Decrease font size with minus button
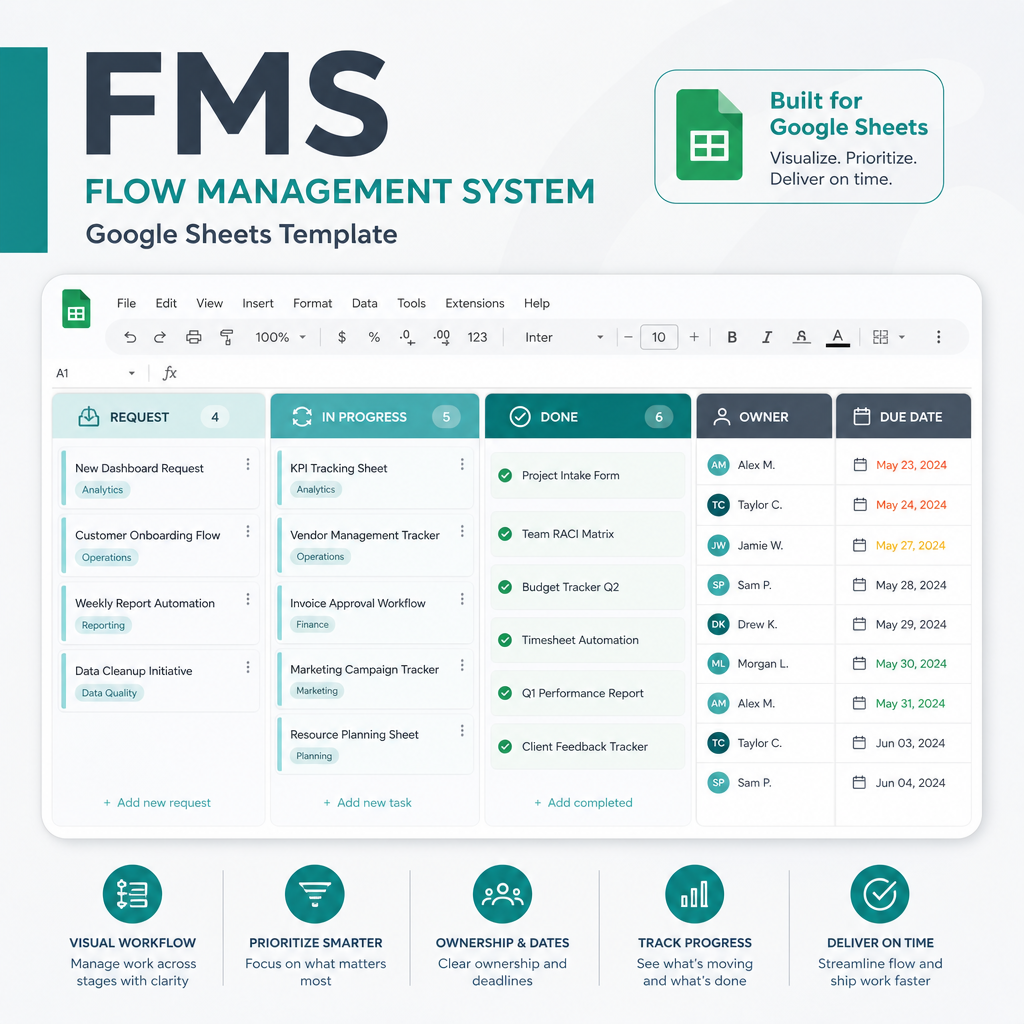The image size is (1024, 1024). tap(628, 337)
